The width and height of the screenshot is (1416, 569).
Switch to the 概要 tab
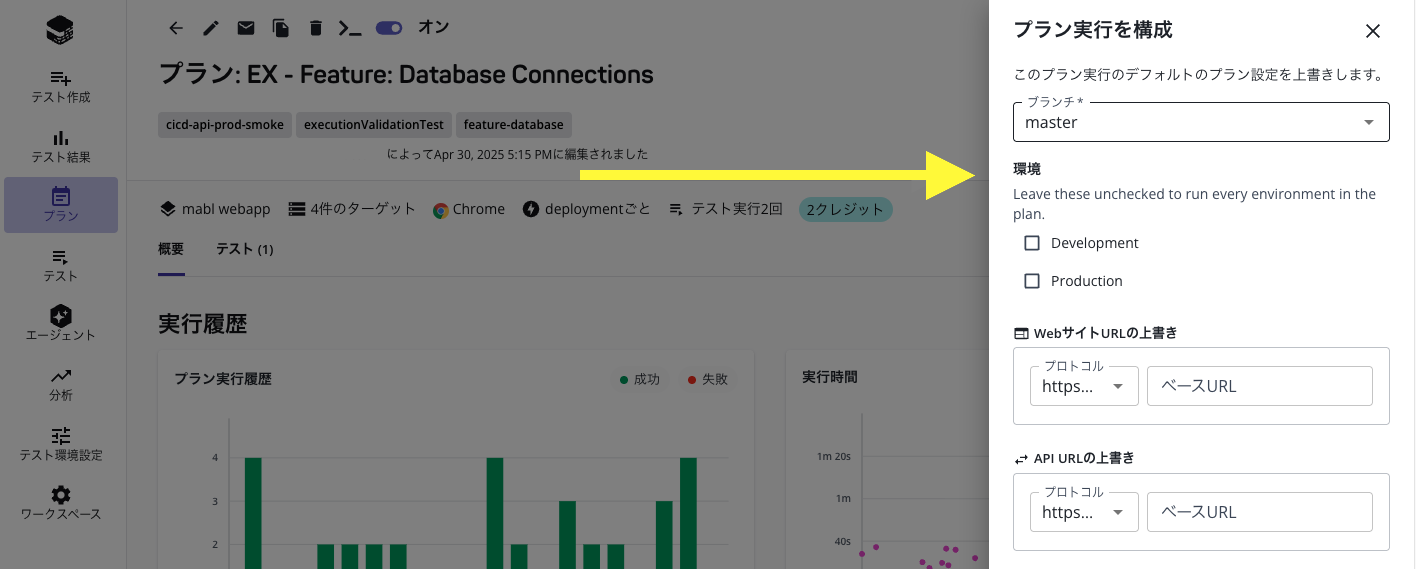coord(171,249)
